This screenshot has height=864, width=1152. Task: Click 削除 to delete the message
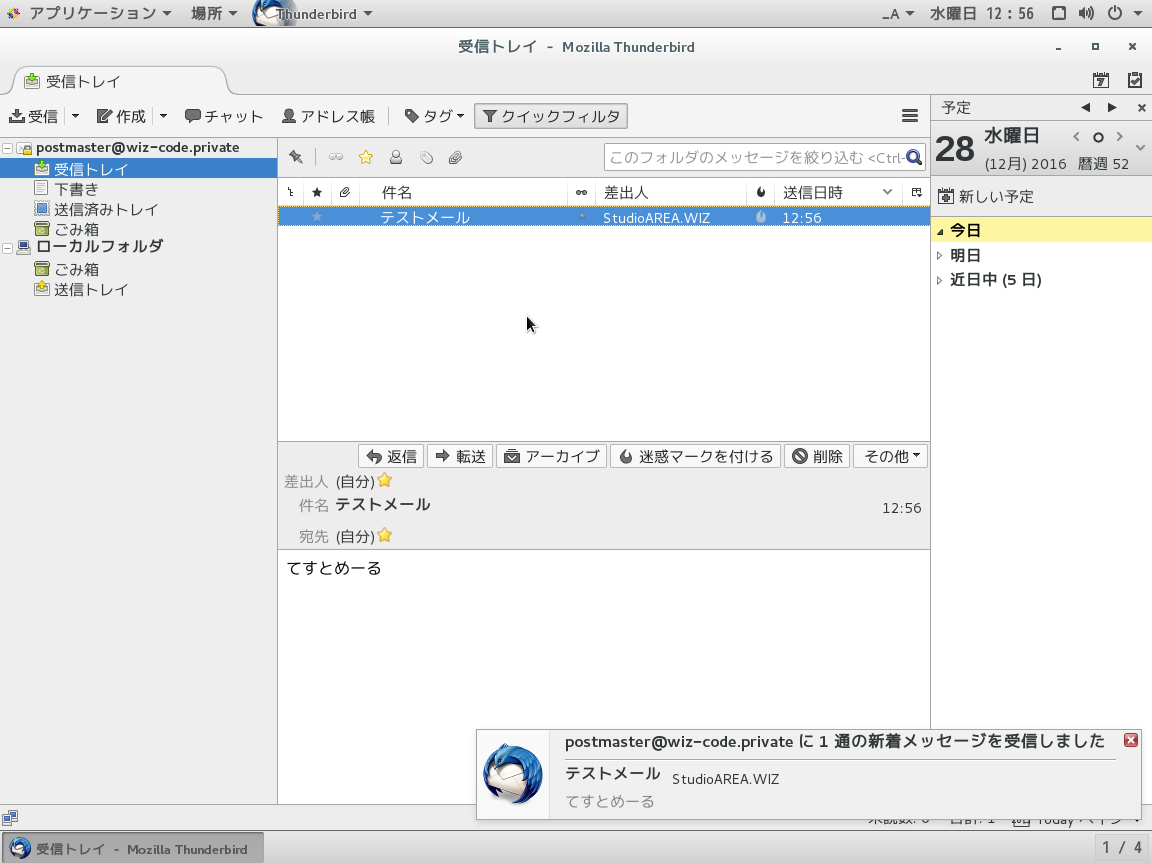point(817,456)
